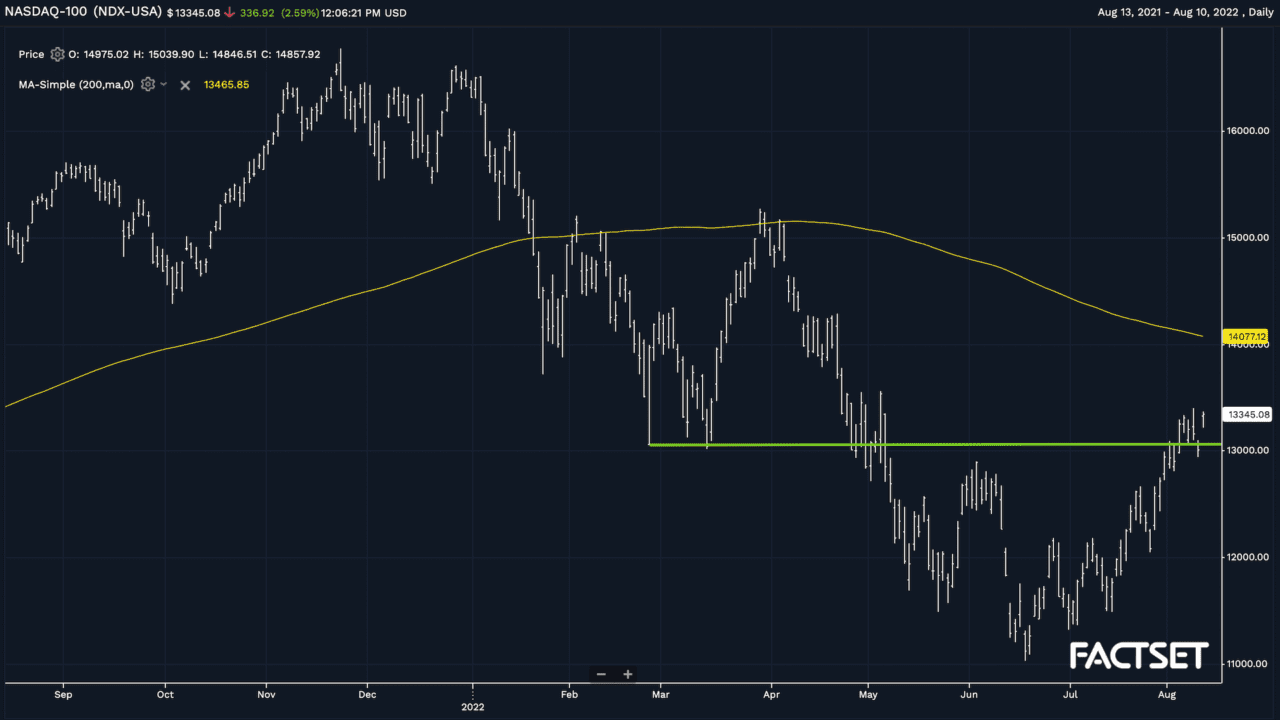Click the 2022 year marker on time axis

coord(472,706)
